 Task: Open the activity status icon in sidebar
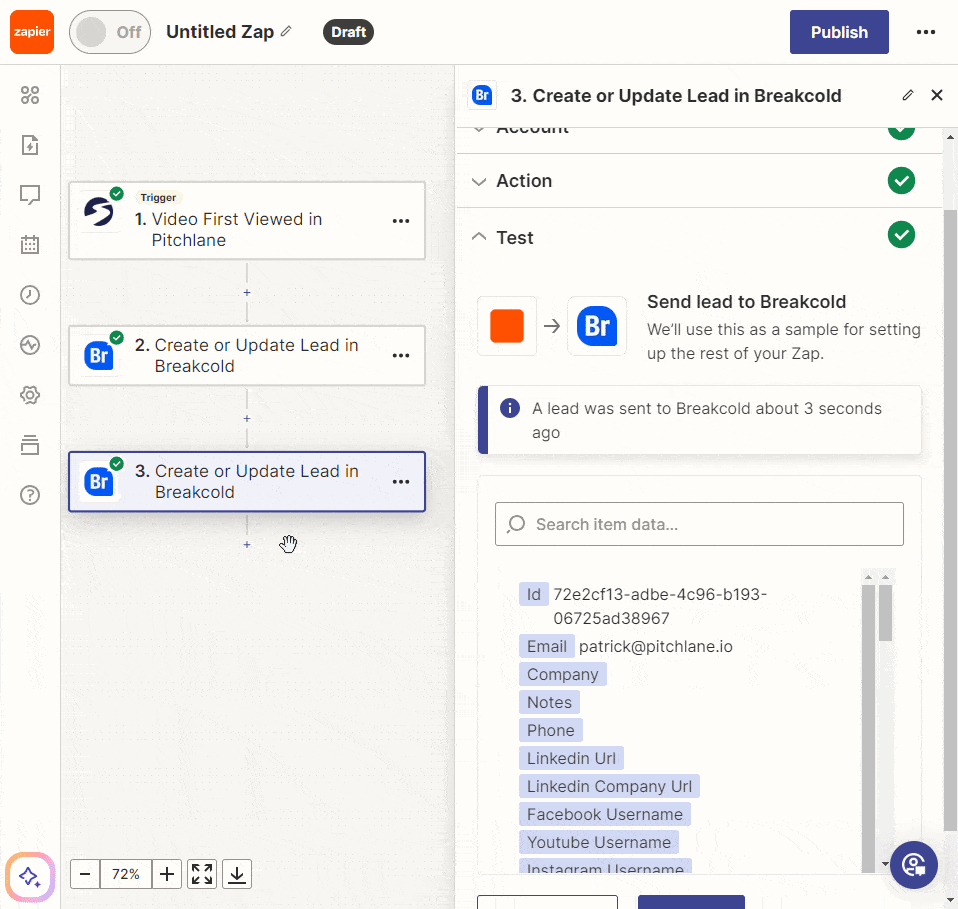30,345
